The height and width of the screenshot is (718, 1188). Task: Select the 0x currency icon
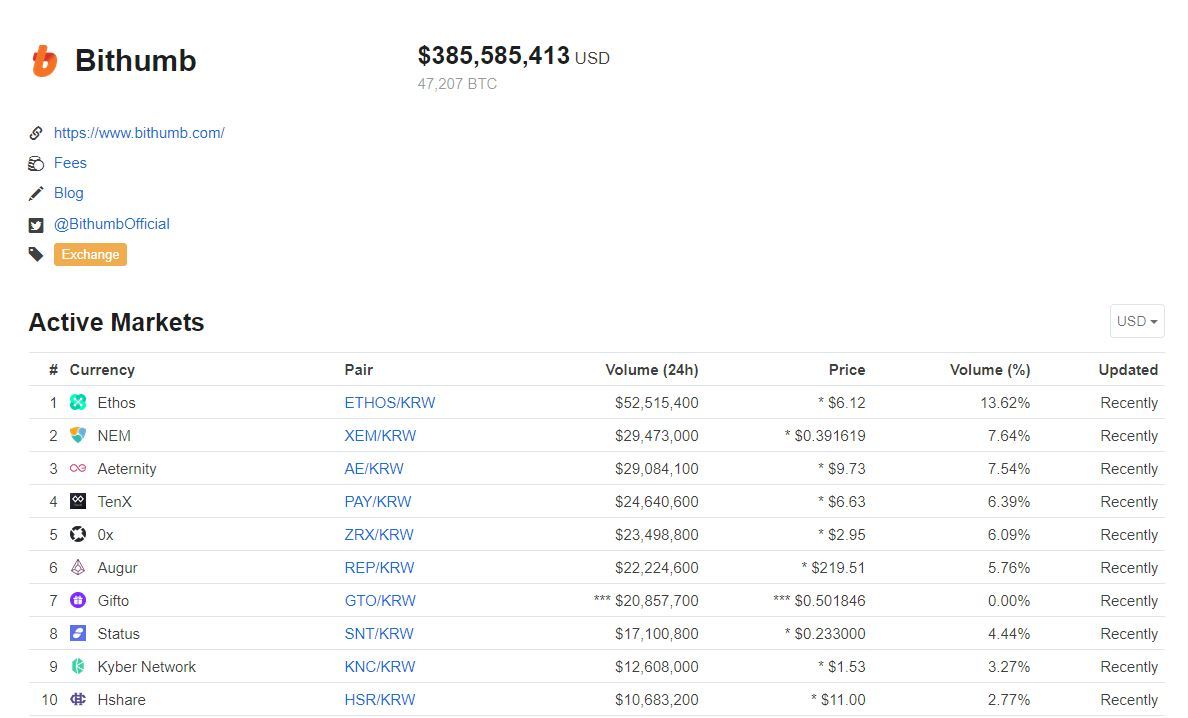tap(78, 534)
